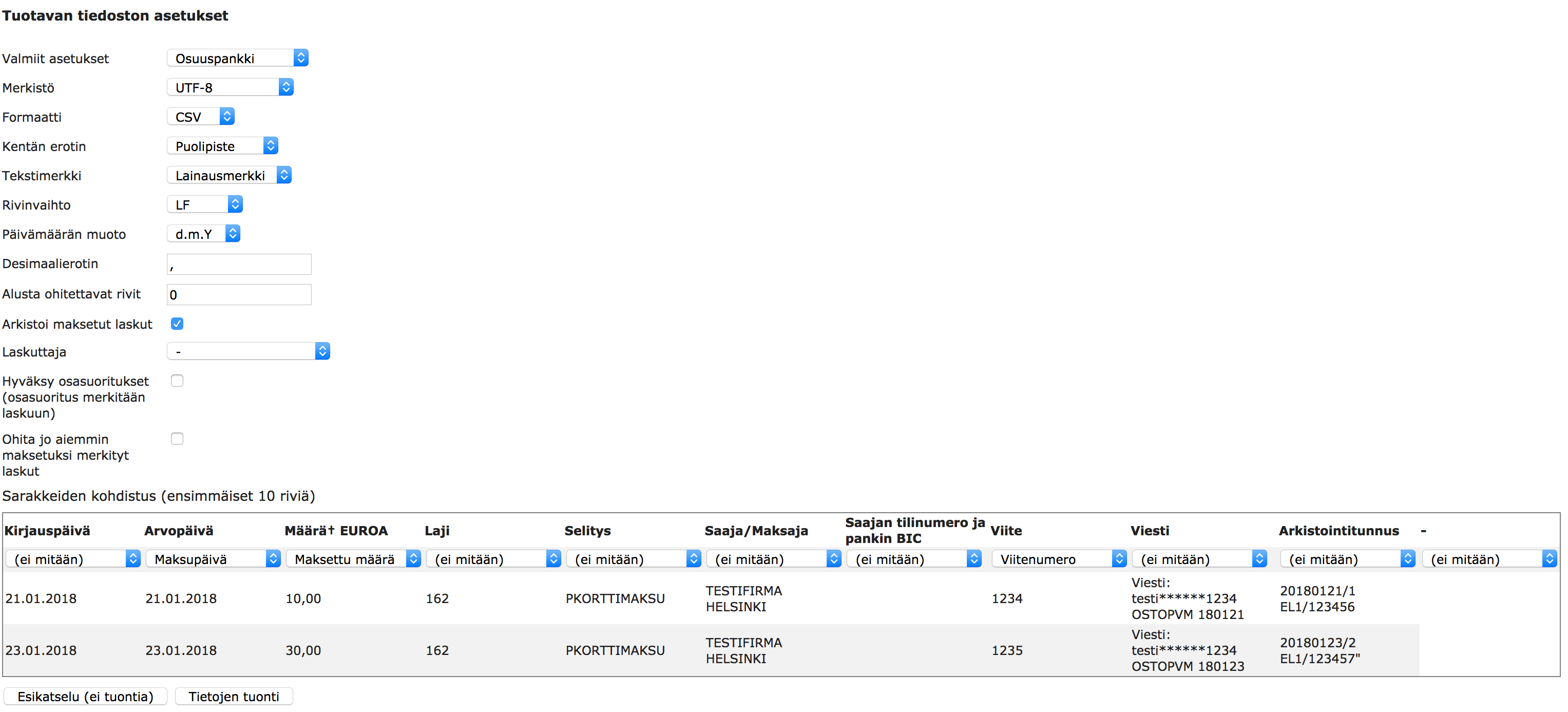Open column mapping dropdown under Saaja/Maksaja
This screenshot has height=712, width=1568.
point(774,558)
